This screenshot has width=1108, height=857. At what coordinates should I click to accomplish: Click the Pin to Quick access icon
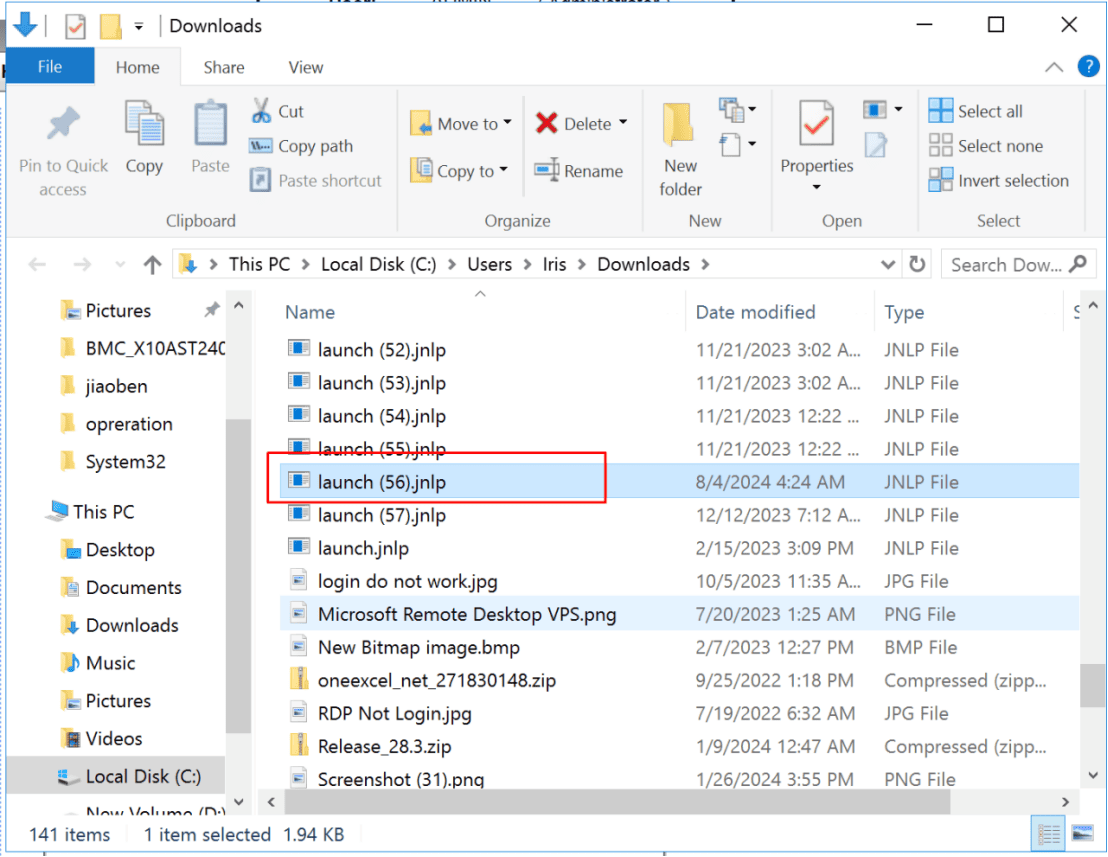click(x=63, y=125)
